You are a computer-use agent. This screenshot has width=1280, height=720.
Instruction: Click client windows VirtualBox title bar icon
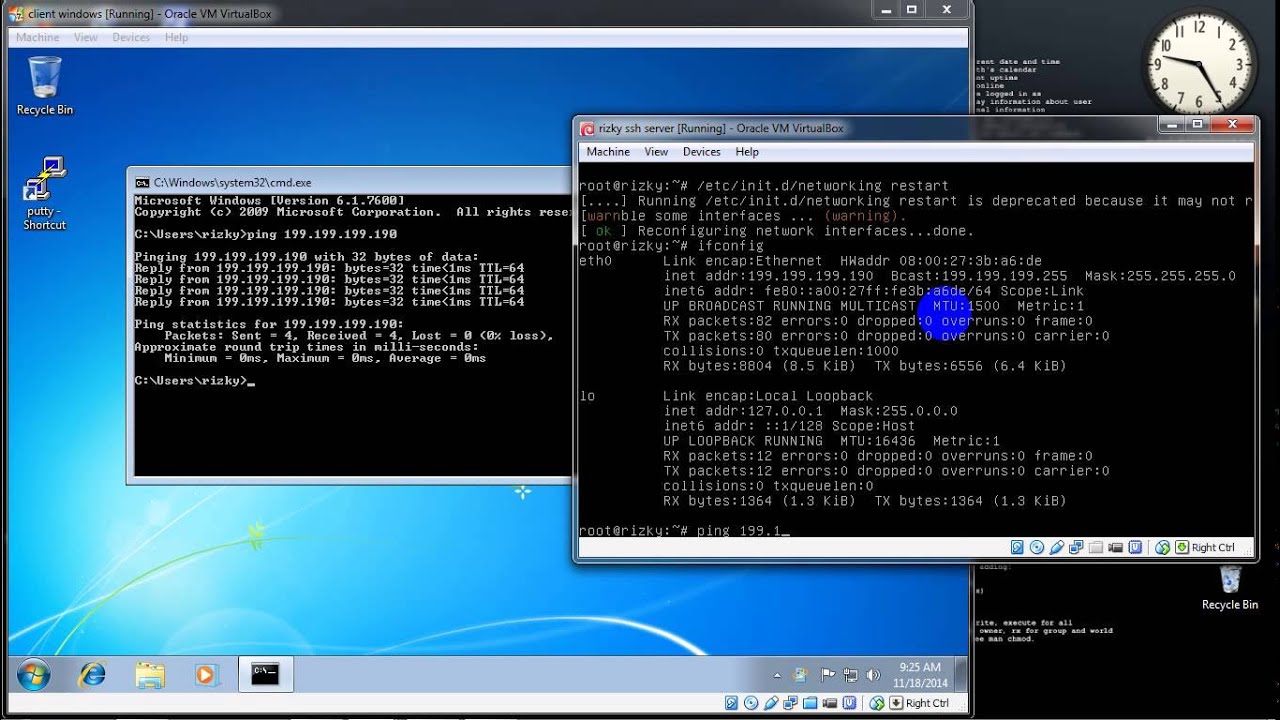(16, 13)
